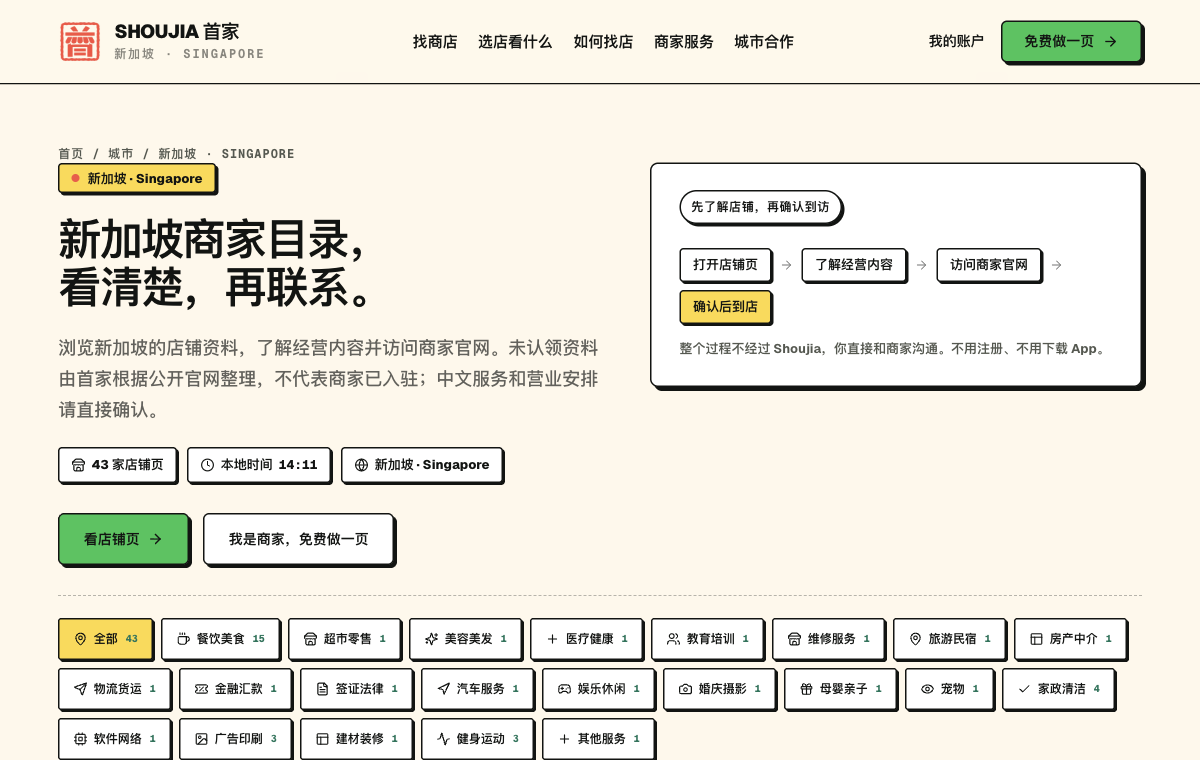Filter by 美容美发 category
Image resolution: width=1200 pixels, height=760 pixels.
pos(466,639)
